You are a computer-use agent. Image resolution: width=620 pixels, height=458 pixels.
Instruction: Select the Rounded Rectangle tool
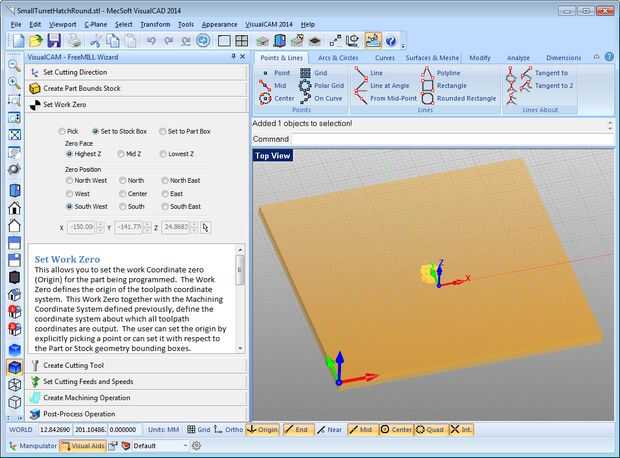[459, 98]
